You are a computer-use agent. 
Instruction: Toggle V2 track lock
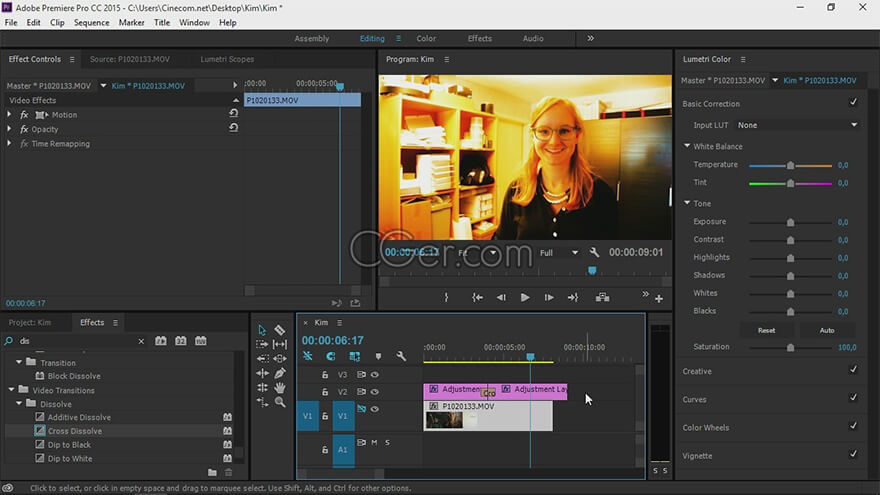[x=325, y=392]
